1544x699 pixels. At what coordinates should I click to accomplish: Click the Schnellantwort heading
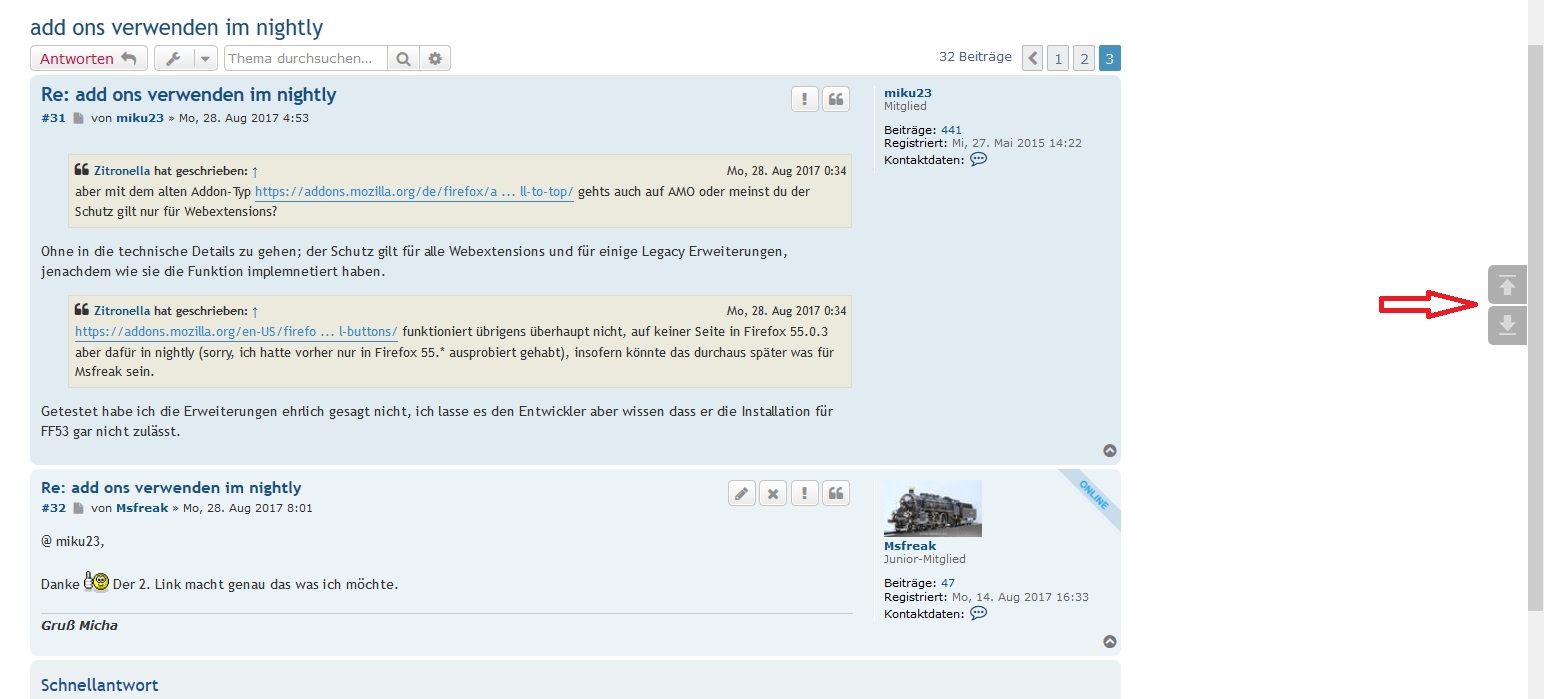(x=99, y=686)
